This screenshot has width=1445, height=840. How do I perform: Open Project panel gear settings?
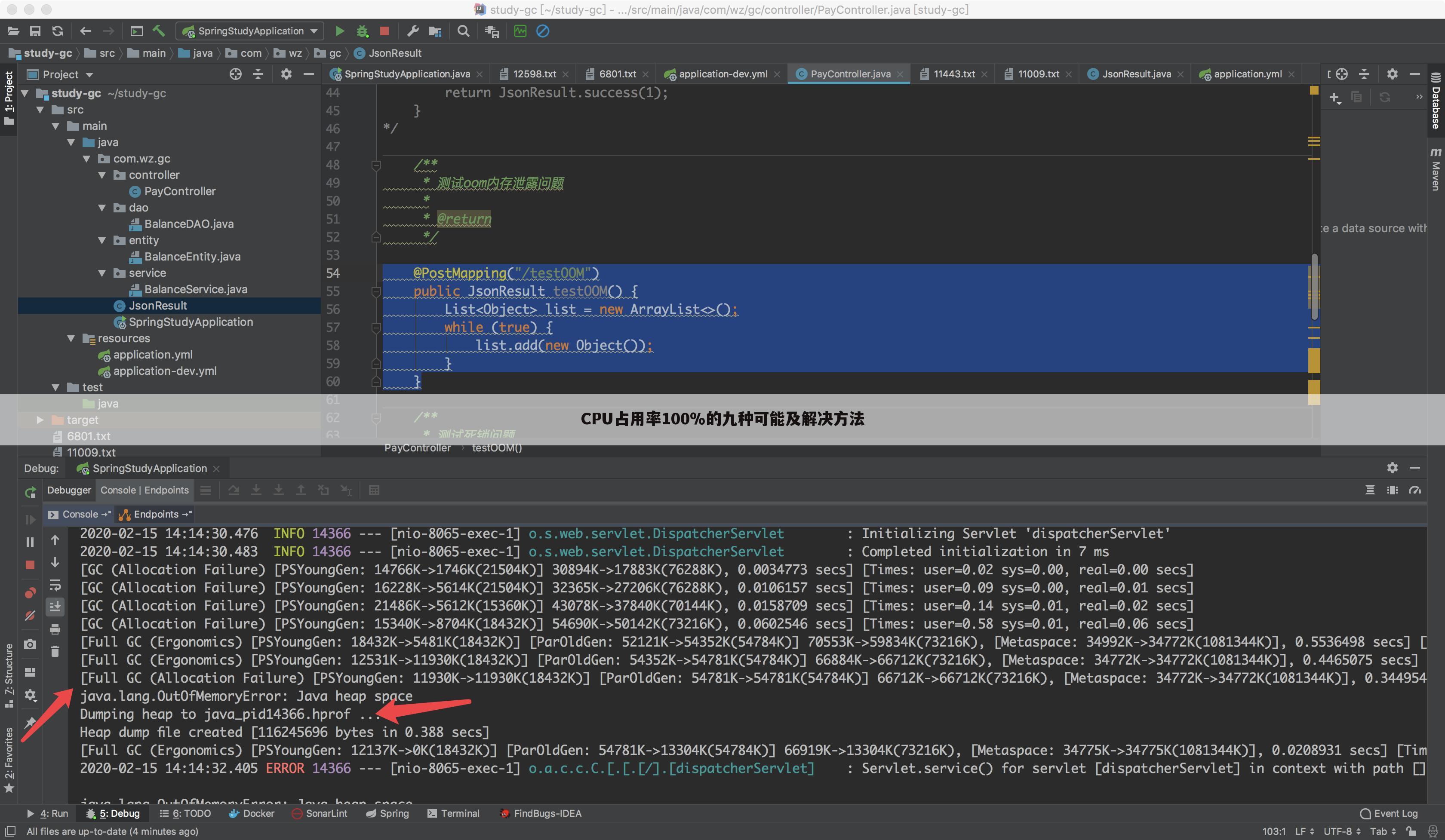click(x=286, y=74)
